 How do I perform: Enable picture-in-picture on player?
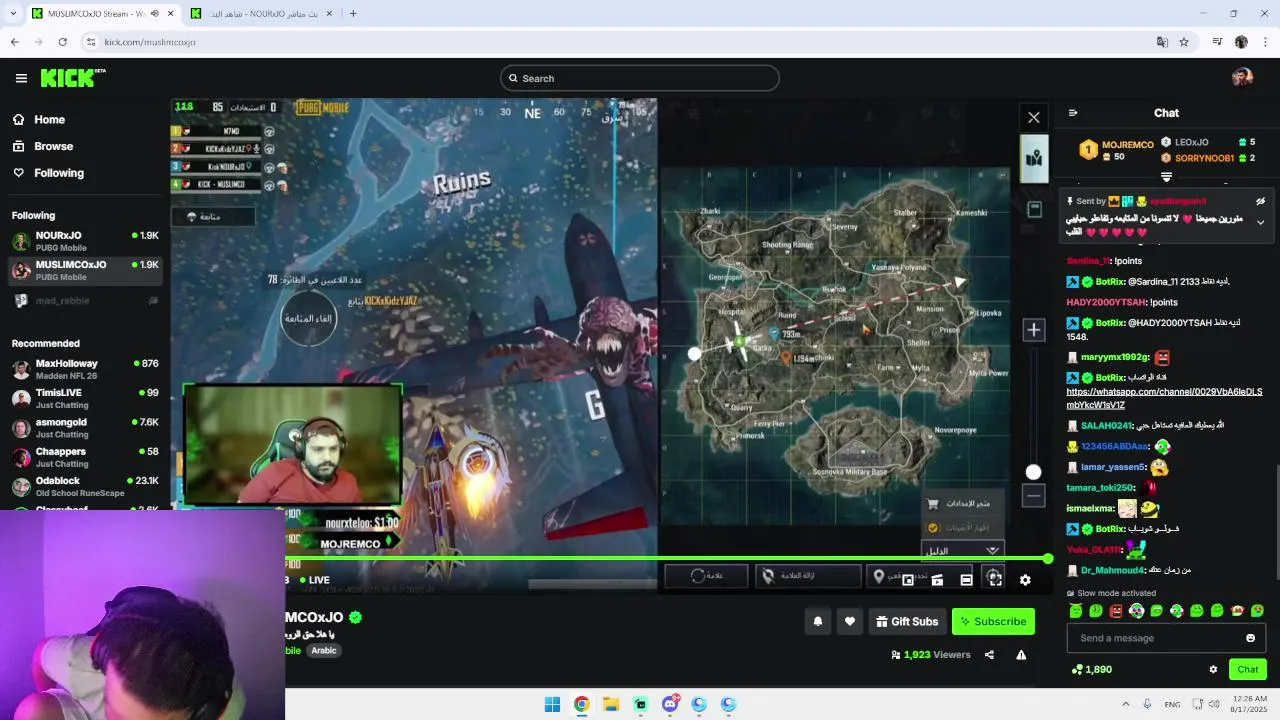pos(908,580)
